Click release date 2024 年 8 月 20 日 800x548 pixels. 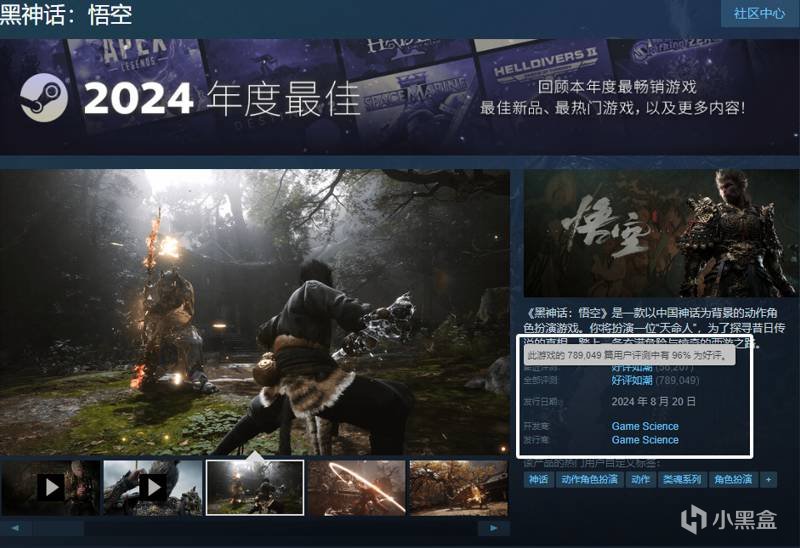tap(654, 402)
